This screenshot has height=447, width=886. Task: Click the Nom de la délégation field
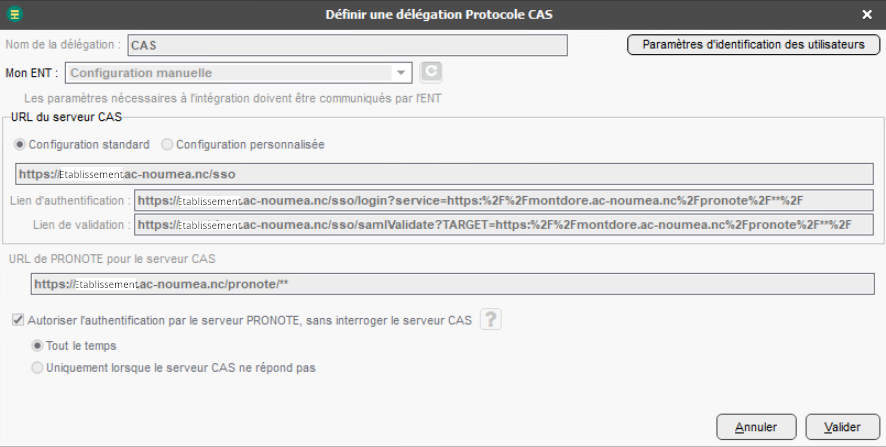(x=346, y=45)
